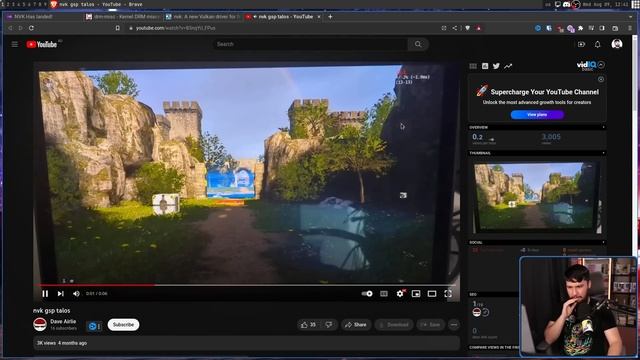Open the Brave Shields lion icon
640x360 pixels.
pyautogui.click(x=468, y=28)
